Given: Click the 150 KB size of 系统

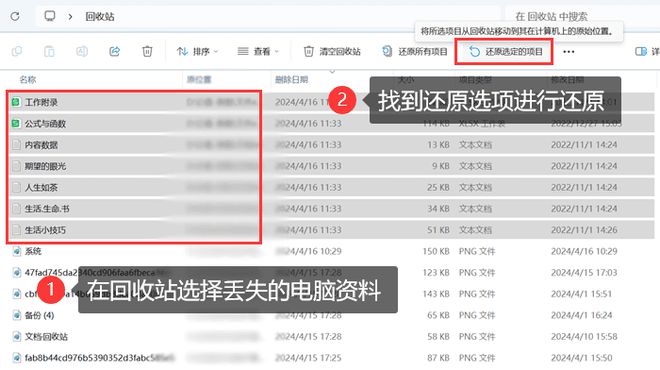Looking at the screenshot, I should pyautogui.click(x=436, y=251).
